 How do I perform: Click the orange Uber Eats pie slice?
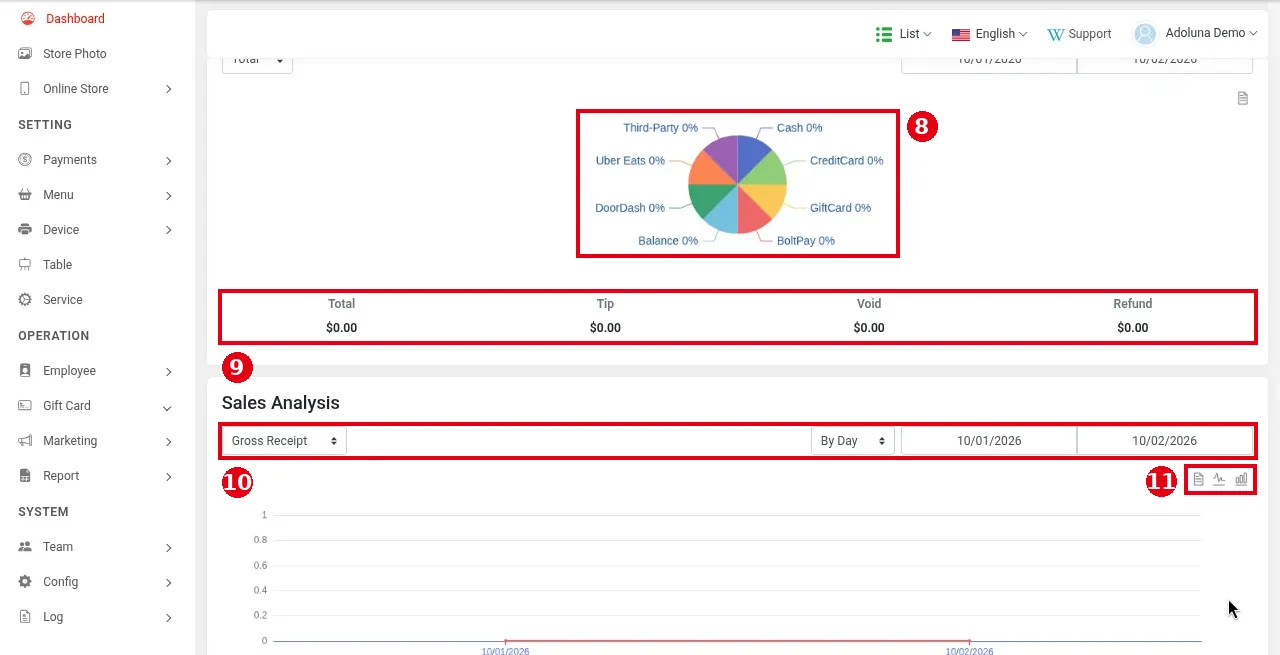[x=708, y=171]
